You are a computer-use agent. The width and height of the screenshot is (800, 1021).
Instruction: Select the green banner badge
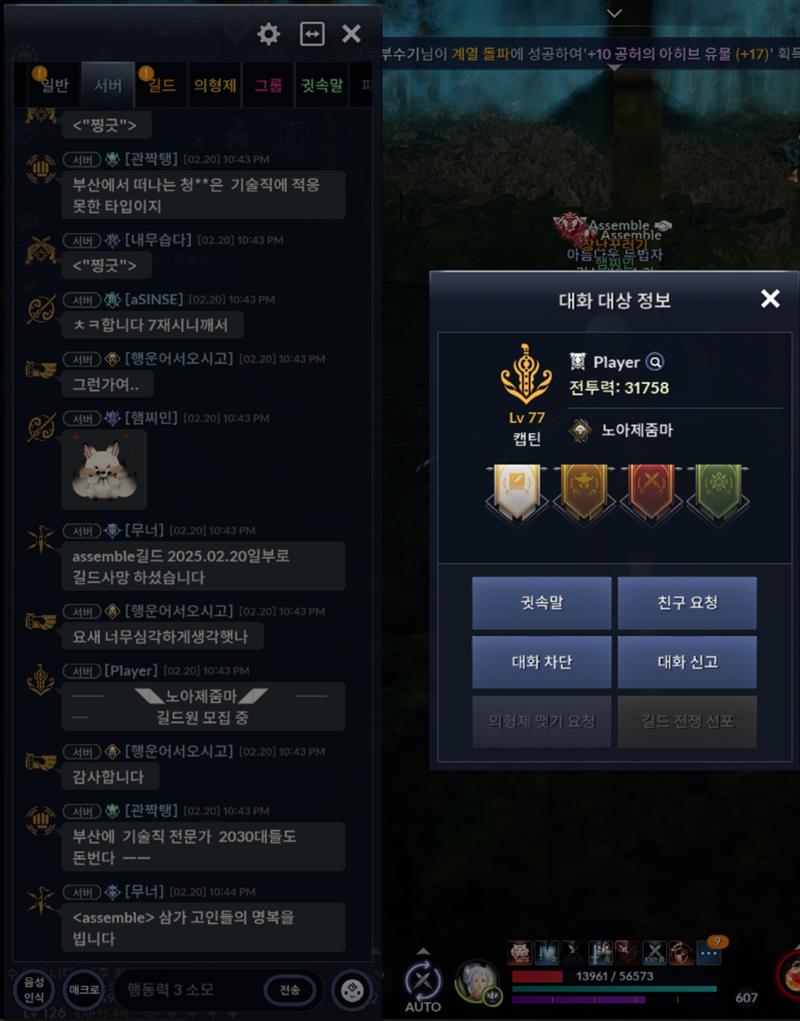point(718,492)
